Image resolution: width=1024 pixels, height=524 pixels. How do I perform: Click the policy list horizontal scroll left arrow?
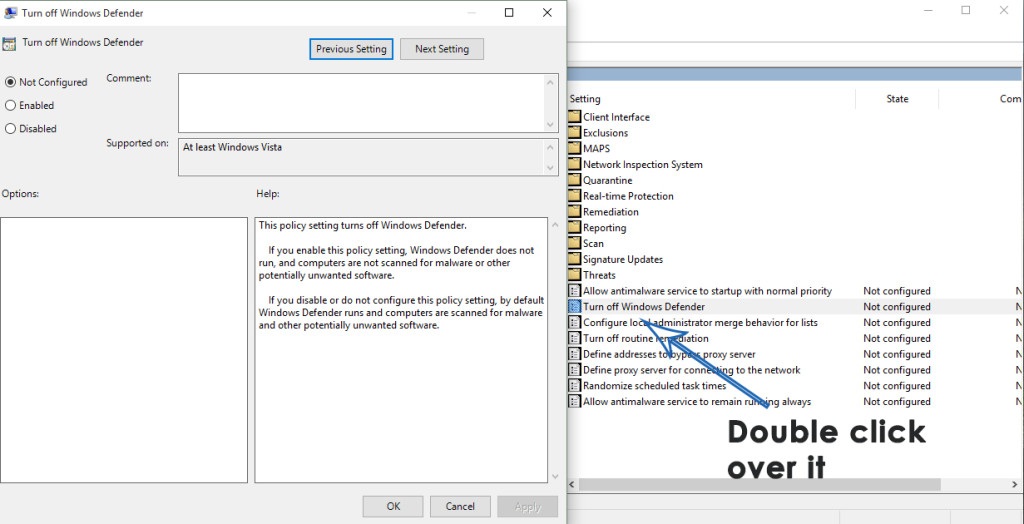572,485
